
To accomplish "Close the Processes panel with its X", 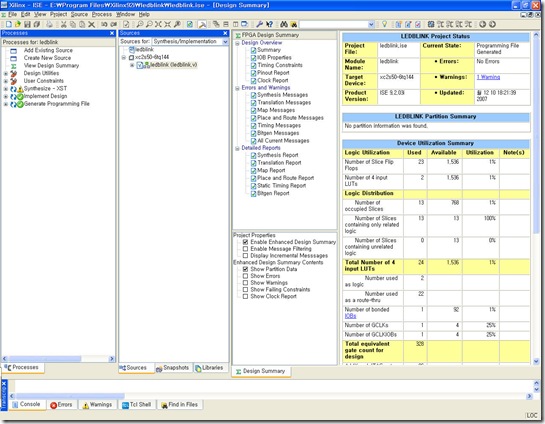I will tap(112, 33).
